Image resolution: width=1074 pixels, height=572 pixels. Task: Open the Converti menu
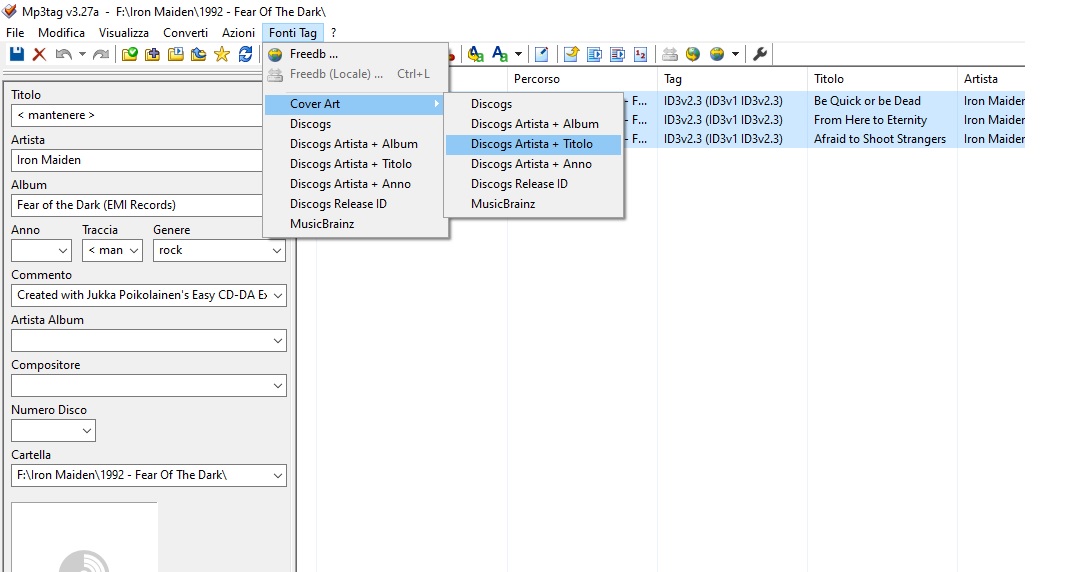click(186, 32)
